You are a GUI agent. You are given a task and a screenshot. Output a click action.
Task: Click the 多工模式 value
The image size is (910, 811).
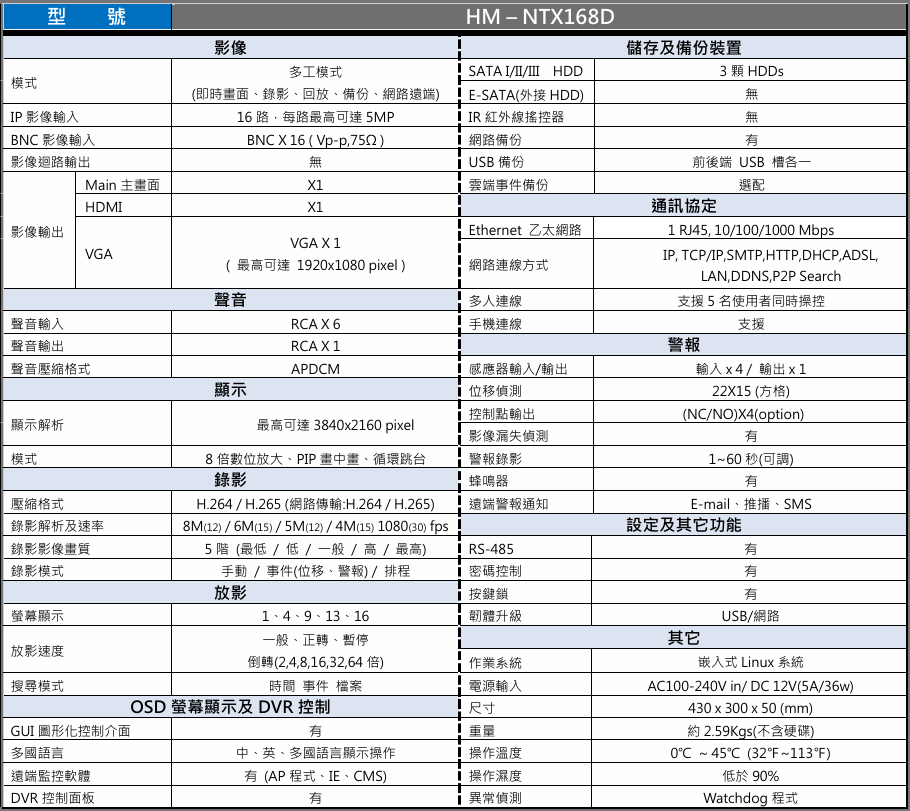[315, 72]
